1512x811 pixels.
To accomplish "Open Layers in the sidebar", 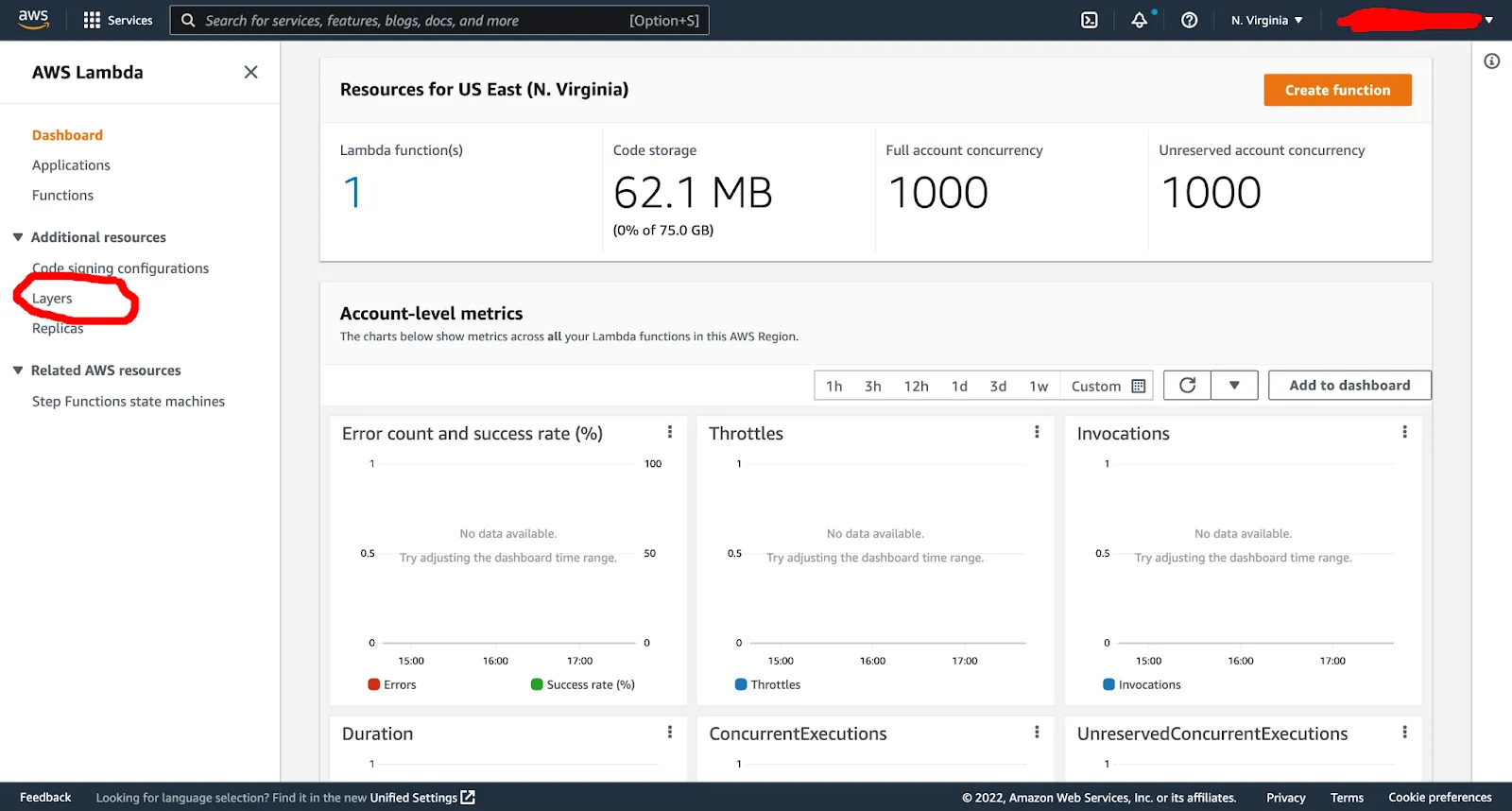I will [x=52, y=299].
